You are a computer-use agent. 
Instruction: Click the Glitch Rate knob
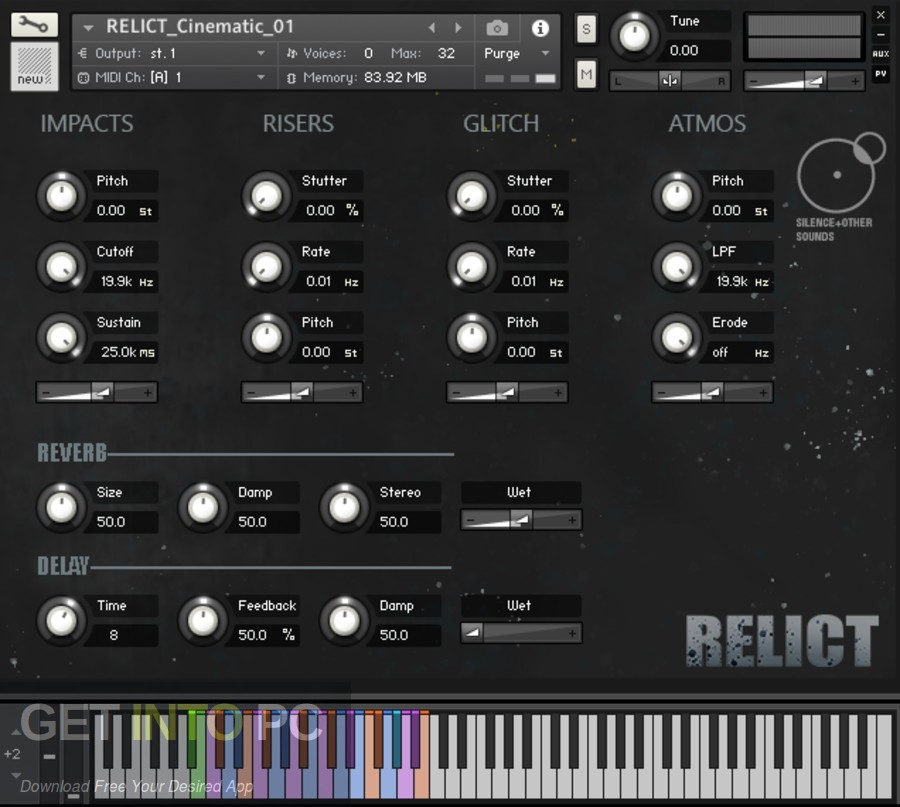pos(471,267)
